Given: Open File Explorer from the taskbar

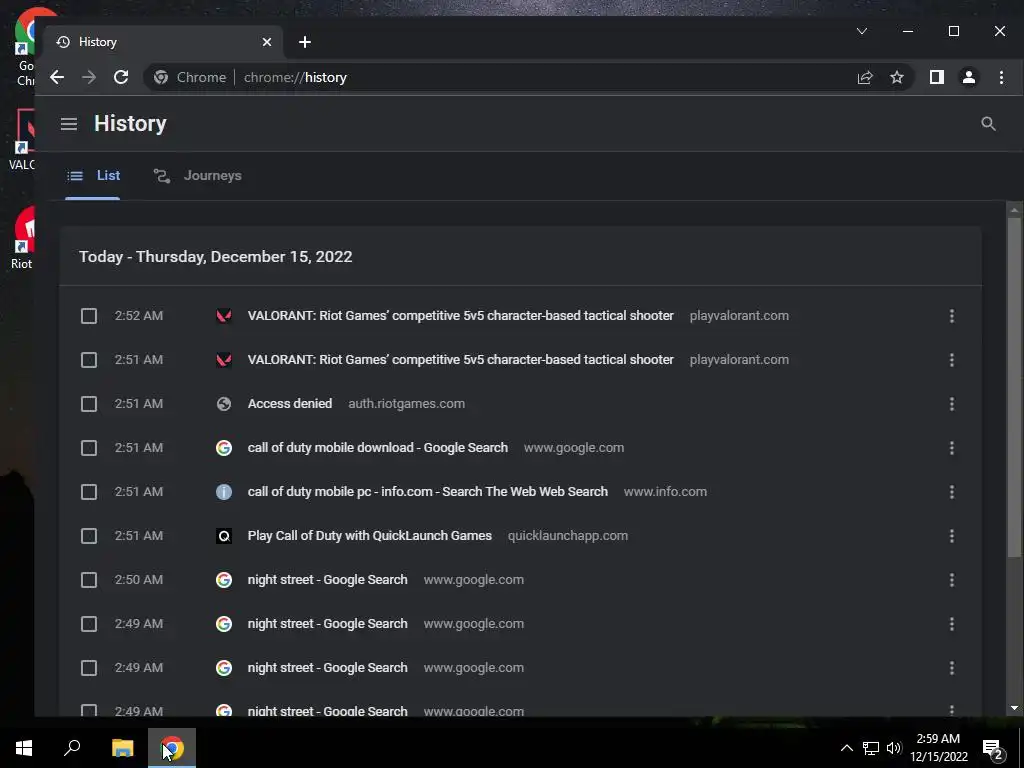Looking at the screenshot, I should click(122, 748).
